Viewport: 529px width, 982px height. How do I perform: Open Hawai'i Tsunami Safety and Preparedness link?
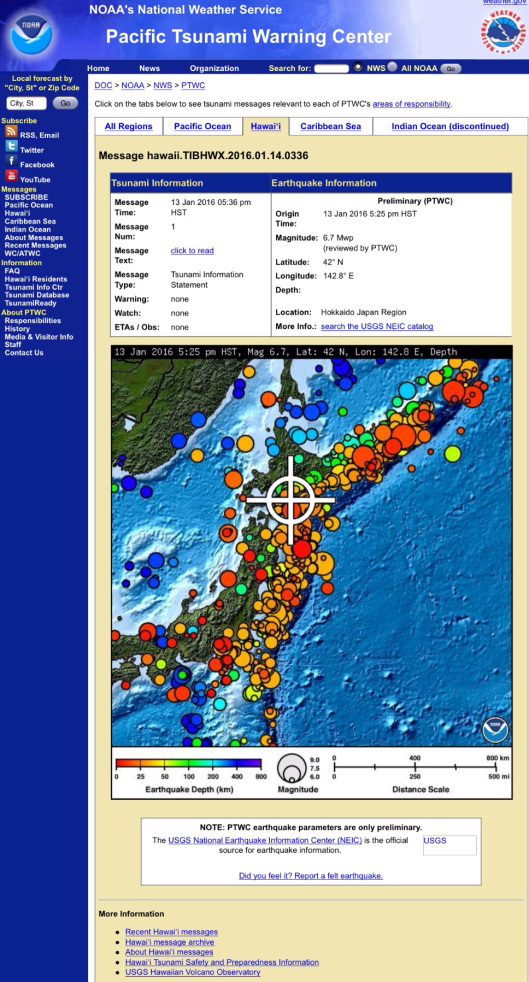(x=222, y=962)
